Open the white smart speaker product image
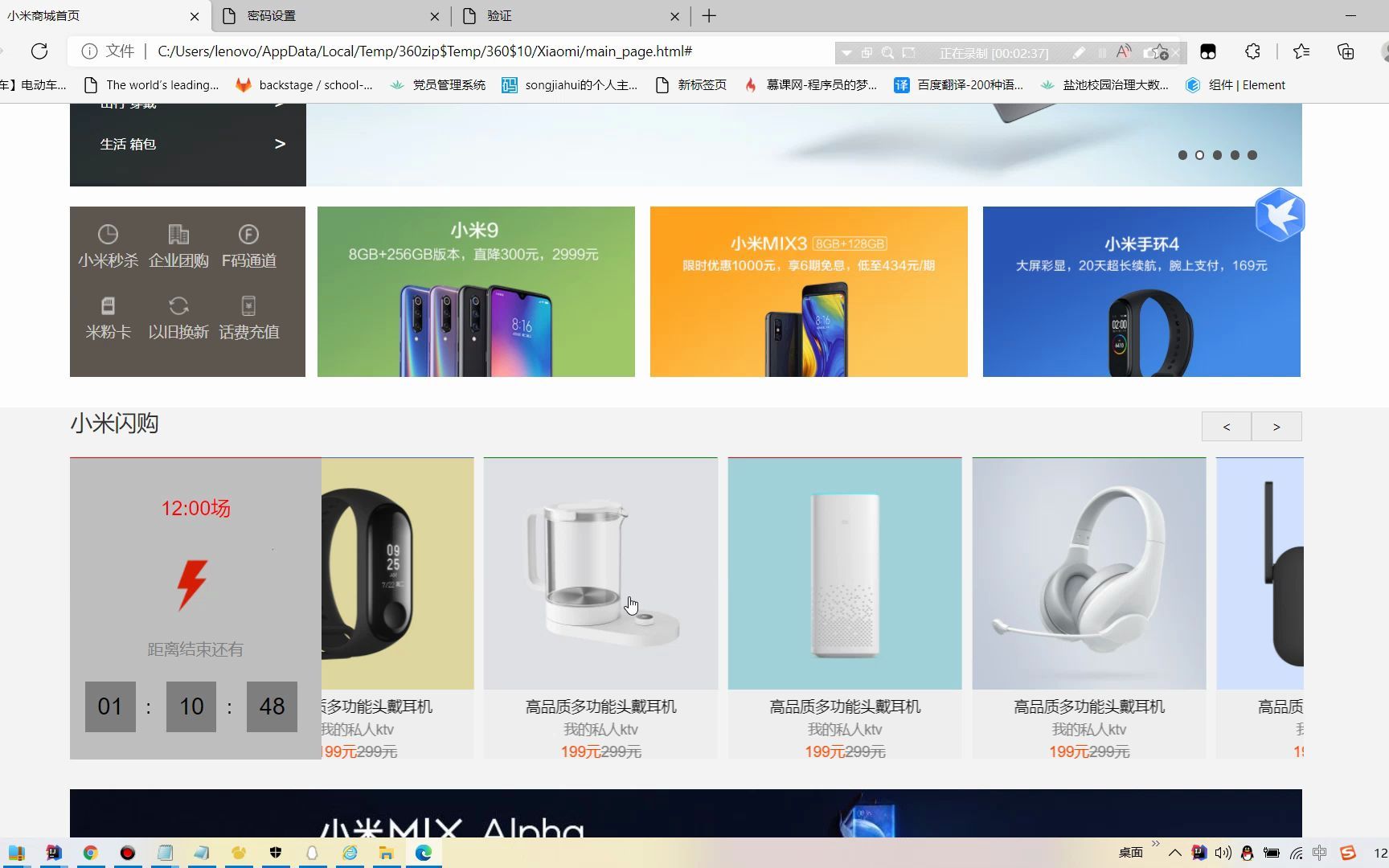This screenshot has width=1389, height=868. pyautogui.click(x=845, y=574)
